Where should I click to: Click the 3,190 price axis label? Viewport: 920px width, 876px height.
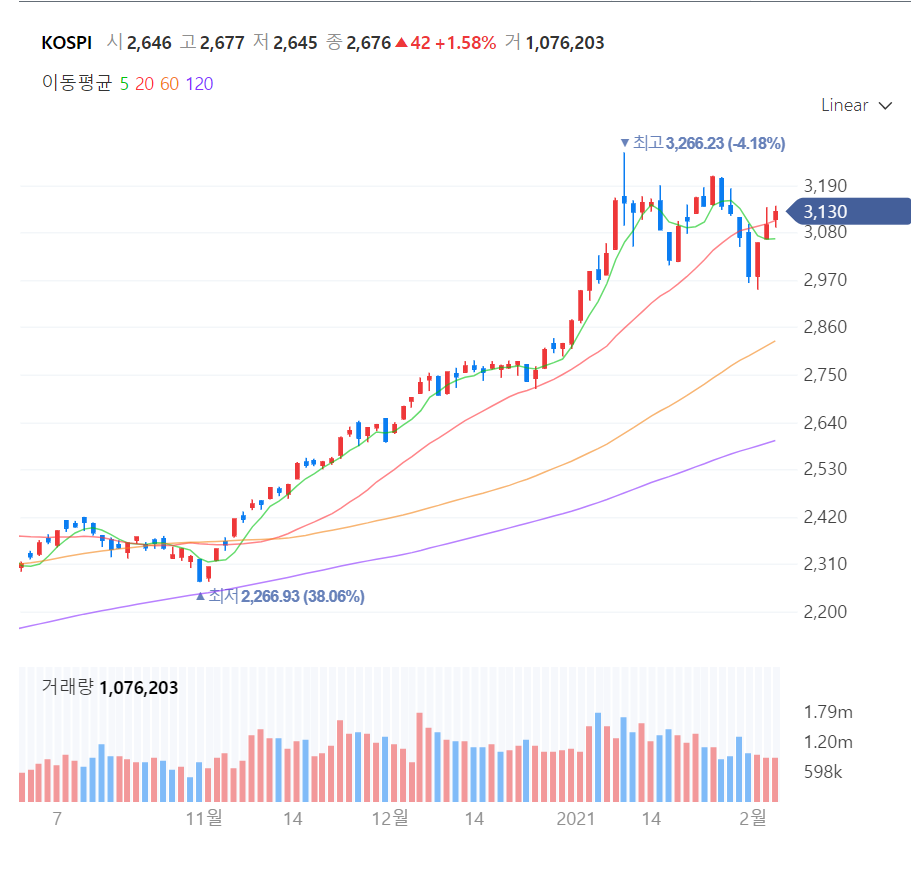click(825, 186)
